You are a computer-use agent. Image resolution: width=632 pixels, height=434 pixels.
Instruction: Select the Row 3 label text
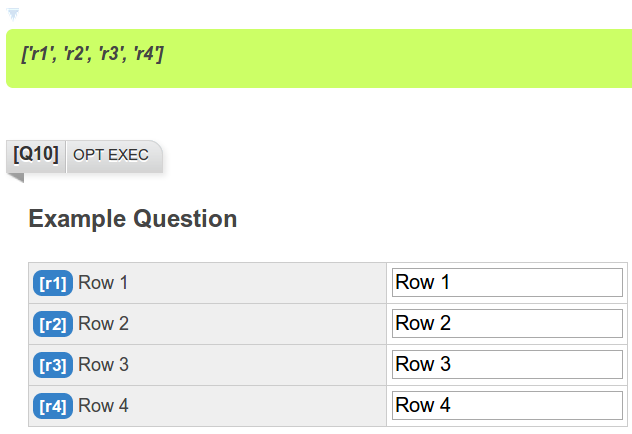point(104,365)
